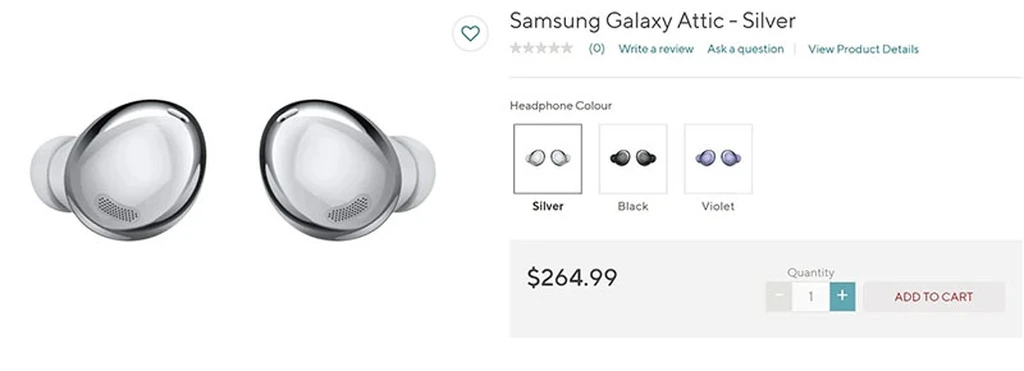Click the left silver earbud image

[x=118, y=169]
